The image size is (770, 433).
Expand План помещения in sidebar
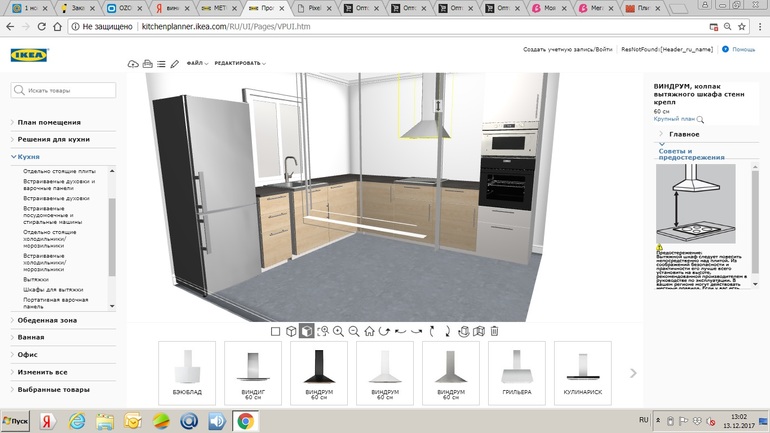click(x=49, y=122)
